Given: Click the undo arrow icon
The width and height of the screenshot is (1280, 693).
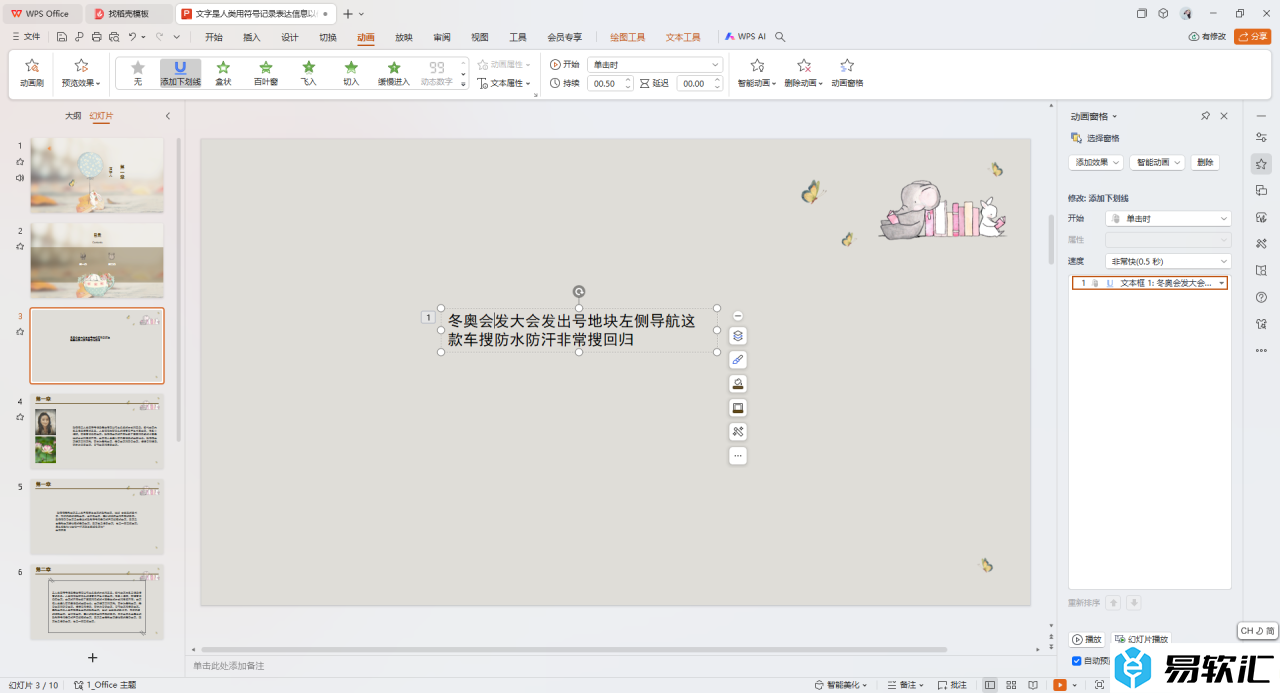Looking at the screenshot, I should 132,37.
